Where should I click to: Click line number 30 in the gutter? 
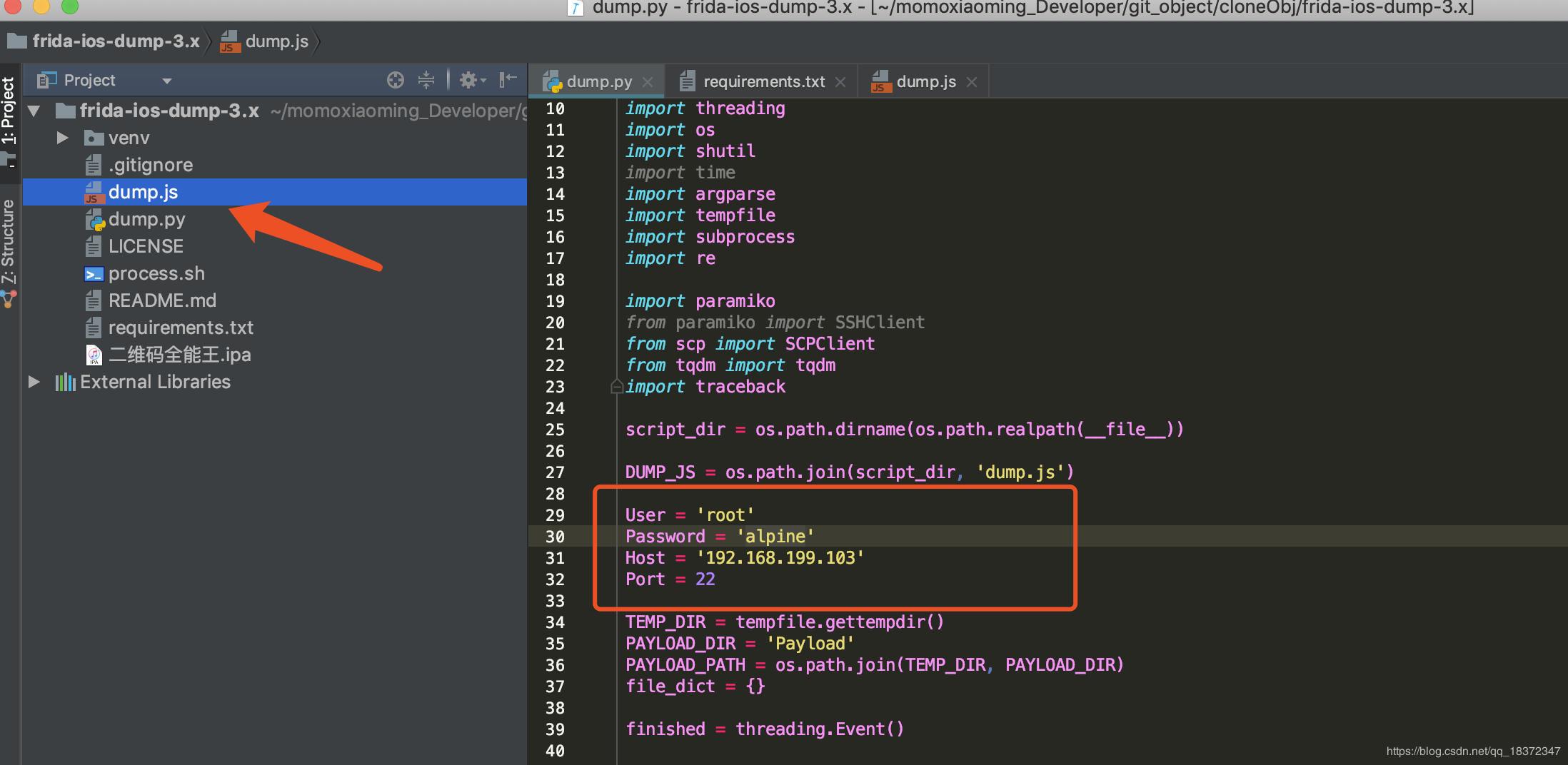[555, 537]
